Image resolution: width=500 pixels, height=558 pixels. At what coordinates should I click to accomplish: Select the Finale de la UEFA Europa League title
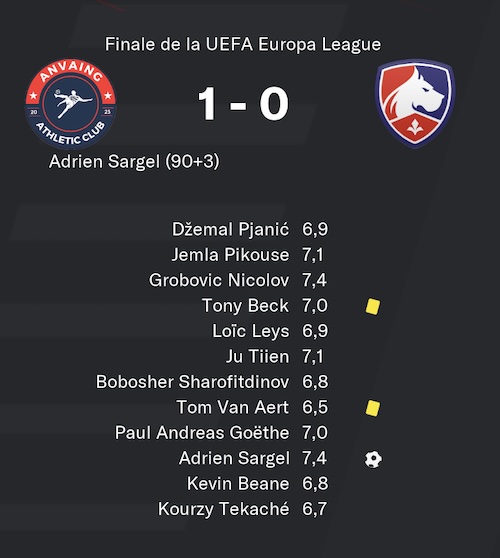coord(243,44)
